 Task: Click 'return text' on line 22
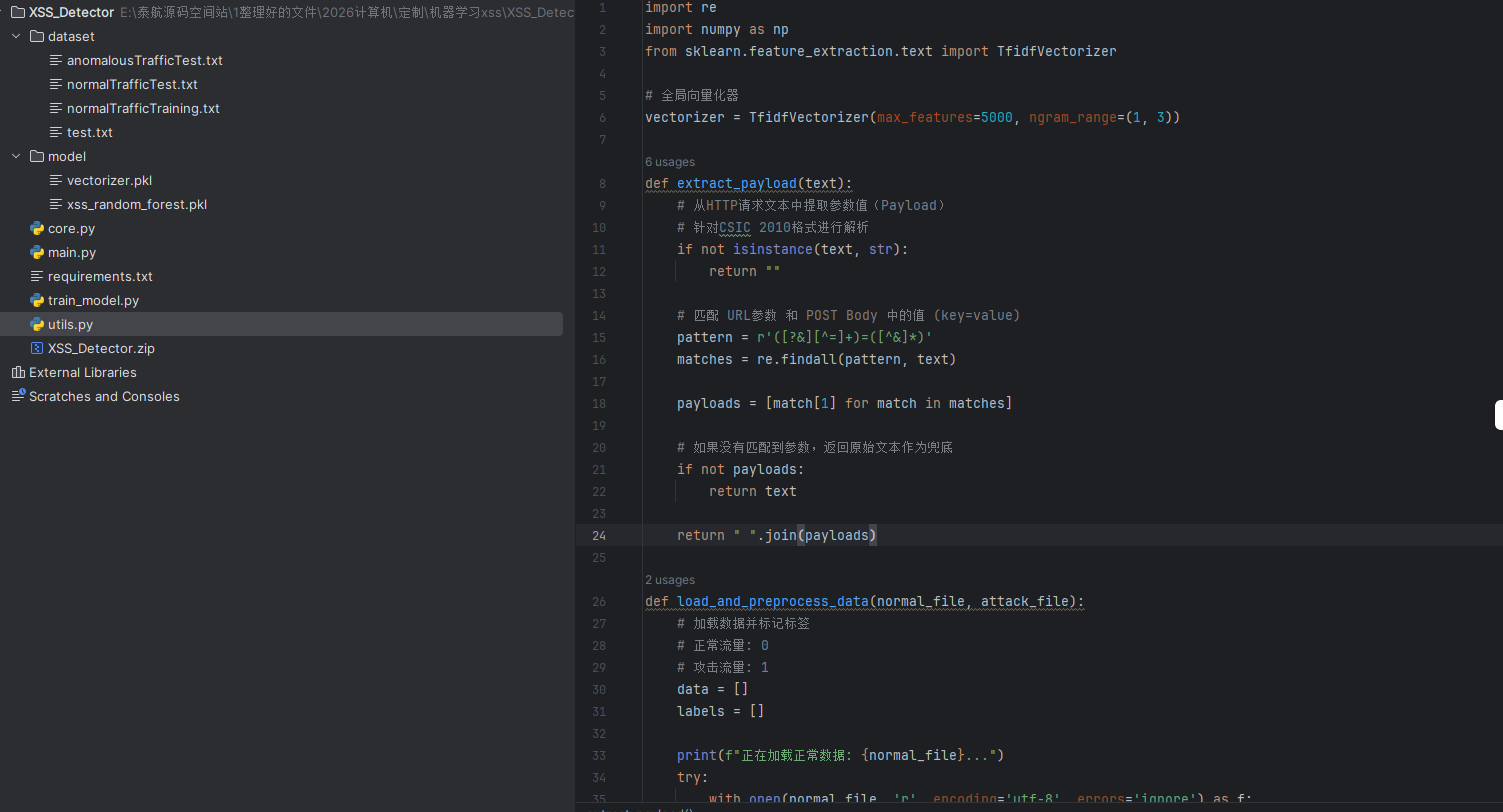(x=753, y=491)
